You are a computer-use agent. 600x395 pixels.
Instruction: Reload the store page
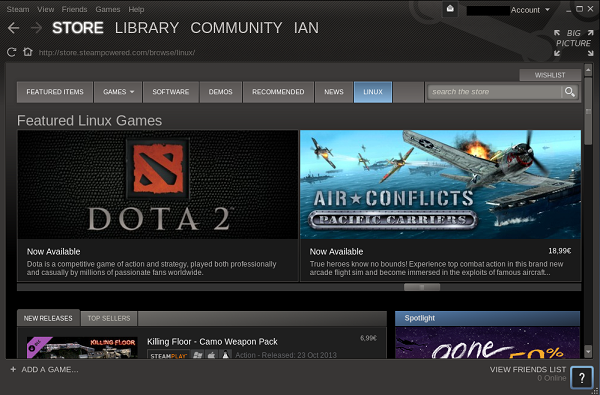point(11,52)
